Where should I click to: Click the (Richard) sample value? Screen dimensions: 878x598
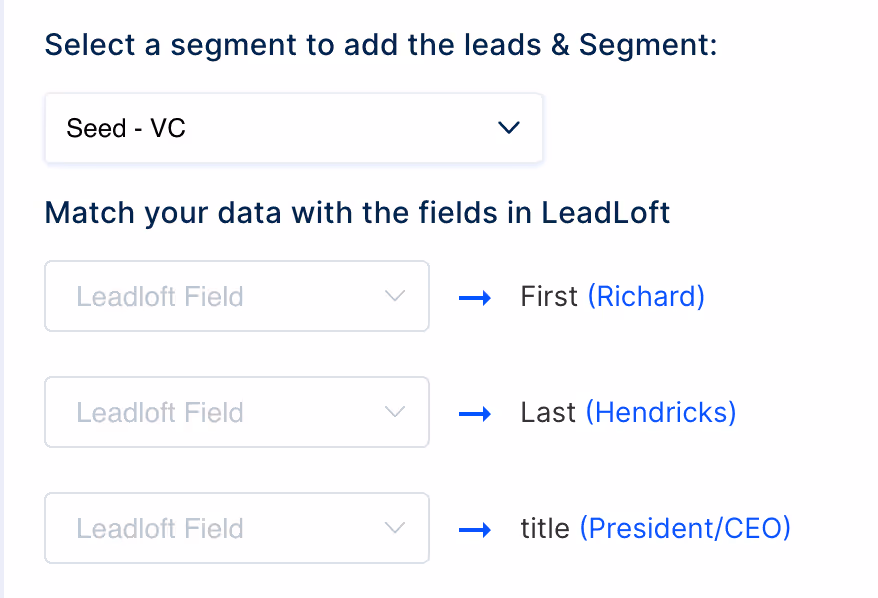646,297
